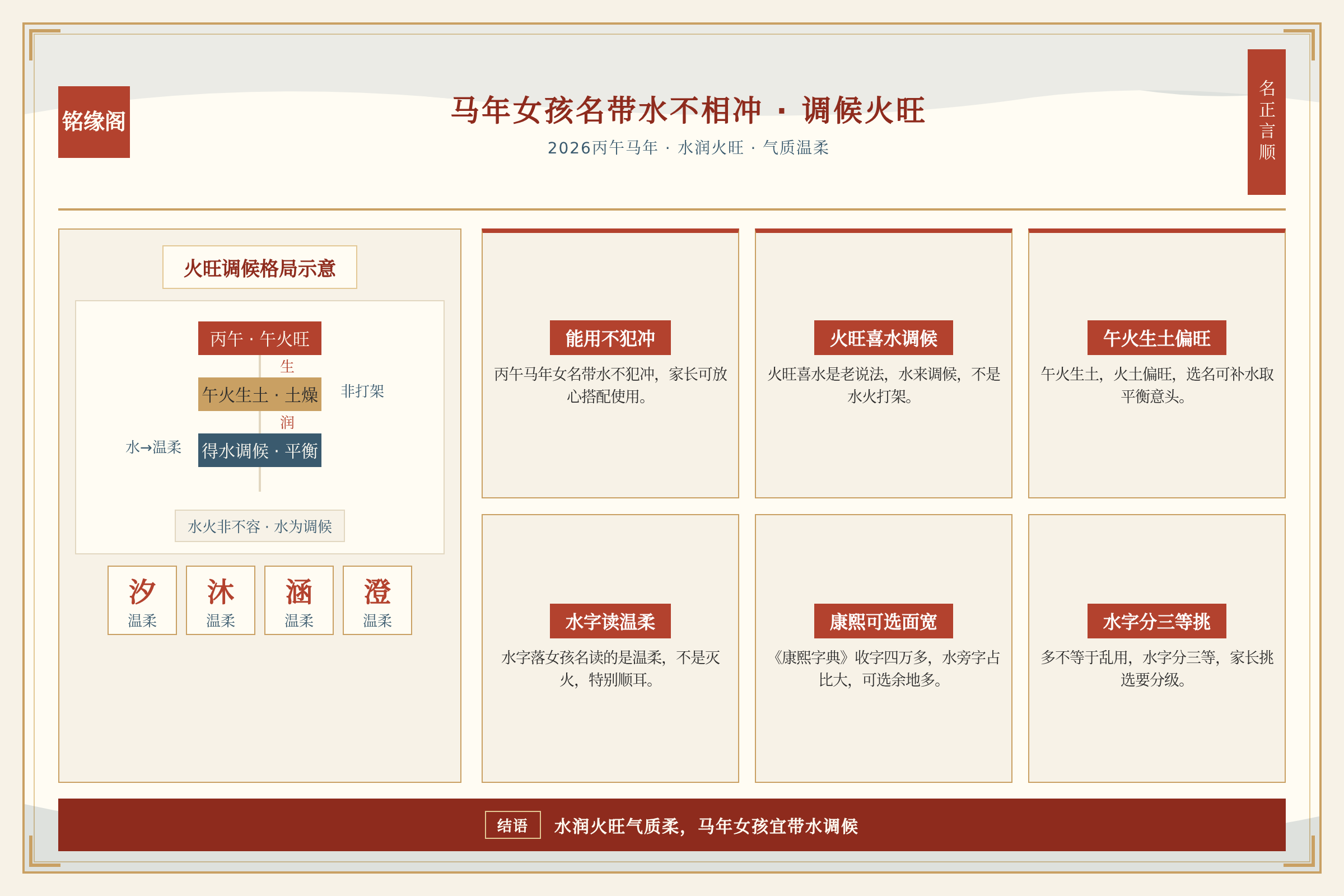
Task: Open the 水字读温柔 card heading
Action: 610,621
